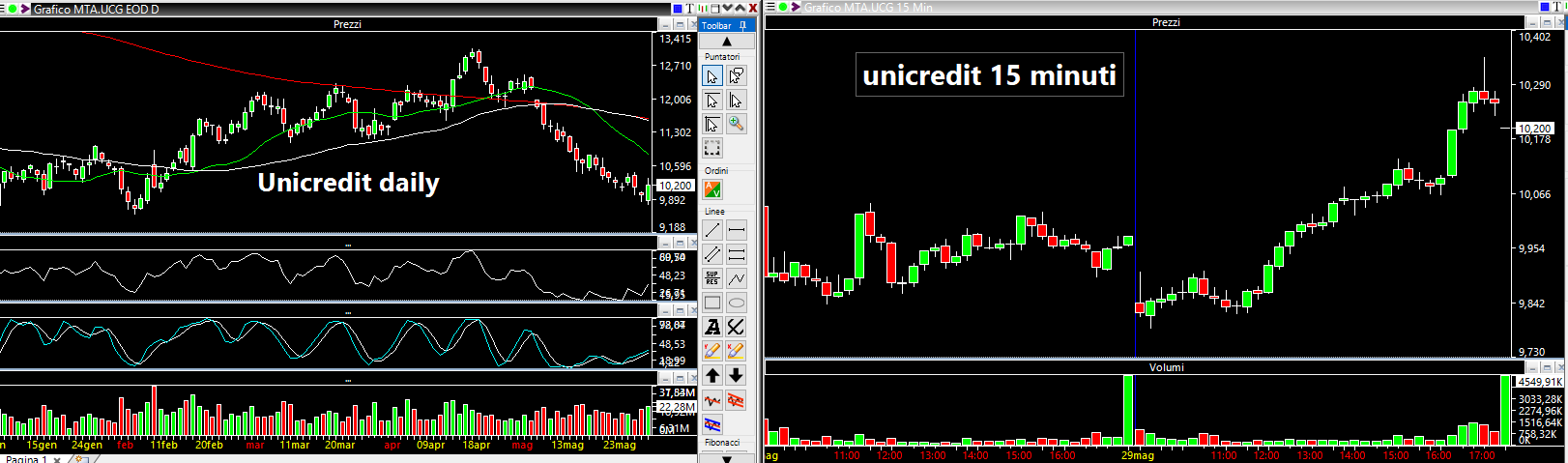
Task: Click the Volumi pane header
Action: (x=1165, y=367)
